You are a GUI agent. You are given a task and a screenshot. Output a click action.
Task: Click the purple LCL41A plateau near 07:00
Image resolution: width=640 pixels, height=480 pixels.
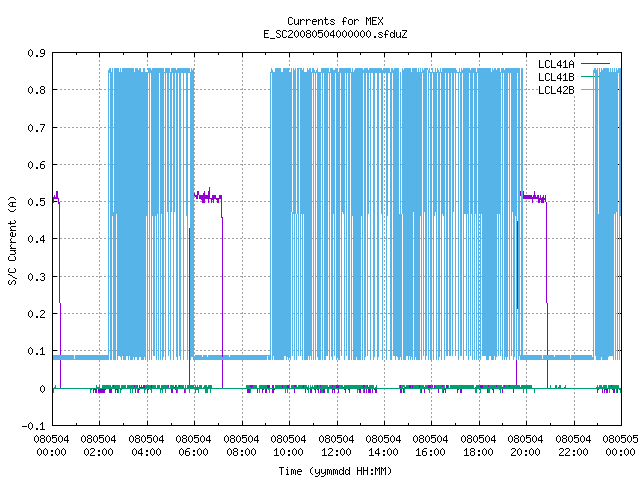208,198
